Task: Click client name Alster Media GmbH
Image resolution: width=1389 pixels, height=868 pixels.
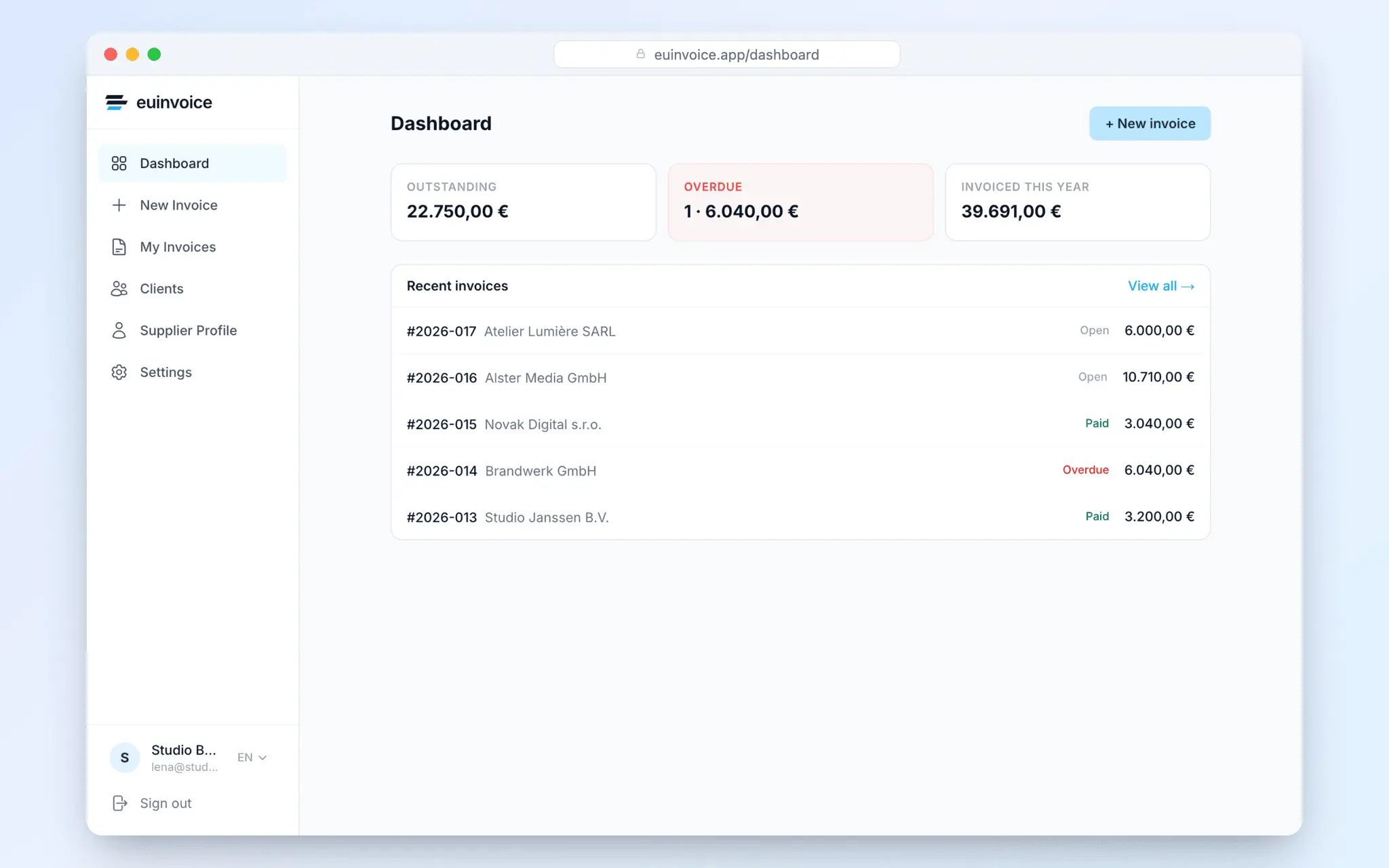Action: coord(546,378)
